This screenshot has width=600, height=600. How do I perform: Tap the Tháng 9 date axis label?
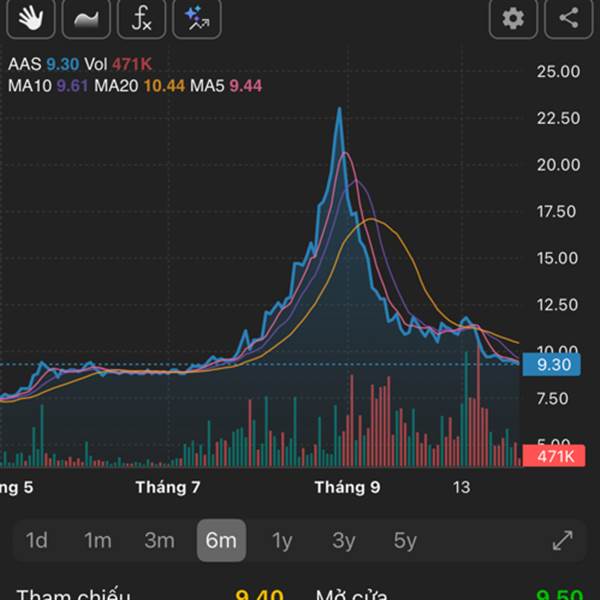[x=347, y=488]
